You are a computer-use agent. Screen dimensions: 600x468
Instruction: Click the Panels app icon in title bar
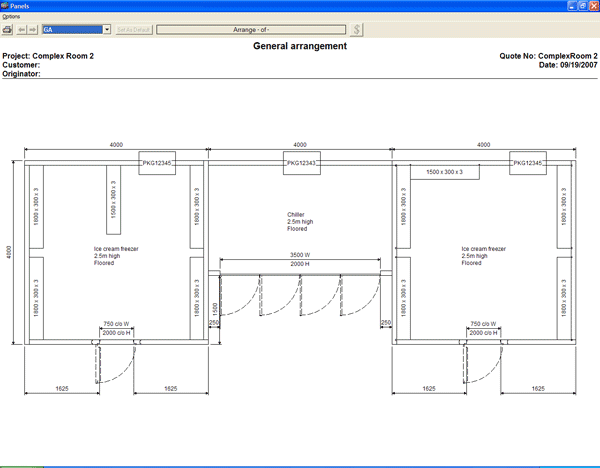6,6
